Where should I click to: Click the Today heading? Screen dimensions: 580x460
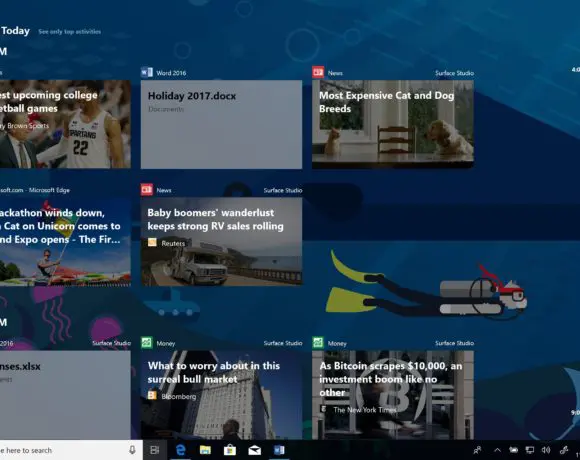point(15,31)
